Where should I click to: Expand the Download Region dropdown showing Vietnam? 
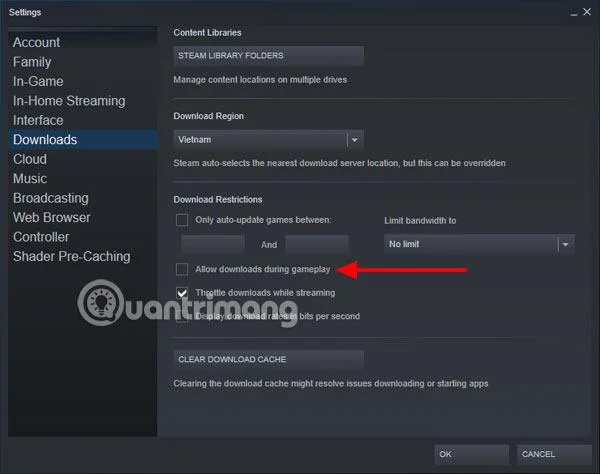pos(268,140)
